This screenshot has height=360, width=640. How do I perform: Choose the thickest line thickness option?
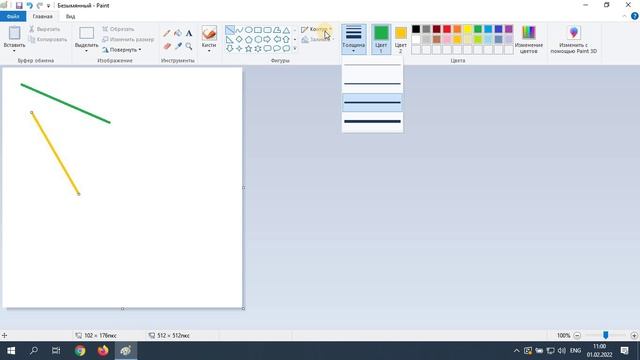click(x=372, y=122)
